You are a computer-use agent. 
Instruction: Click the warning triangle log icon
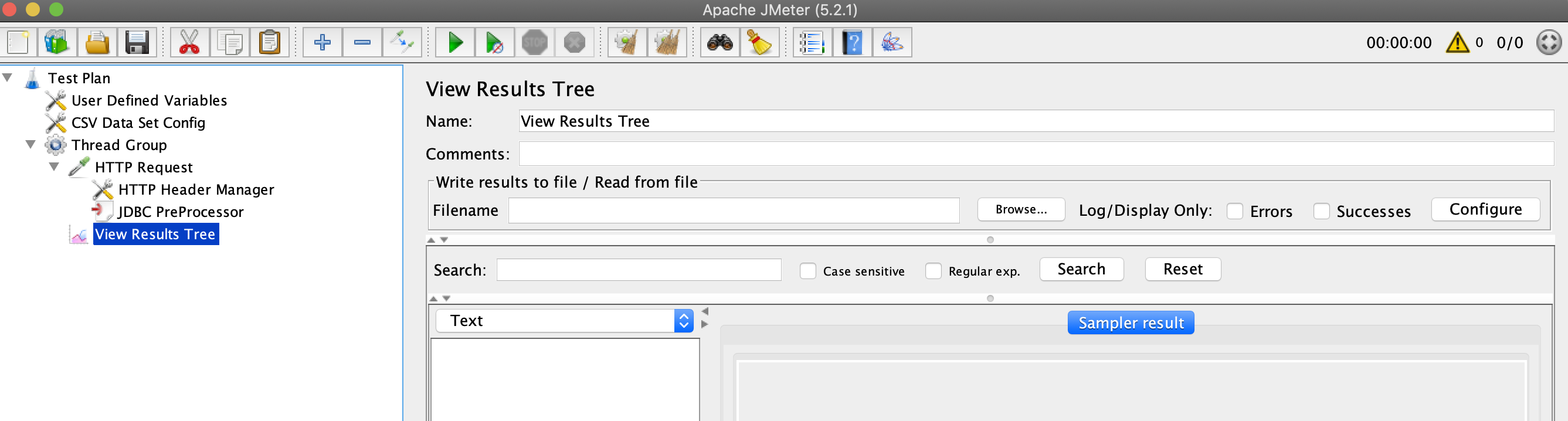[1457, 43]
